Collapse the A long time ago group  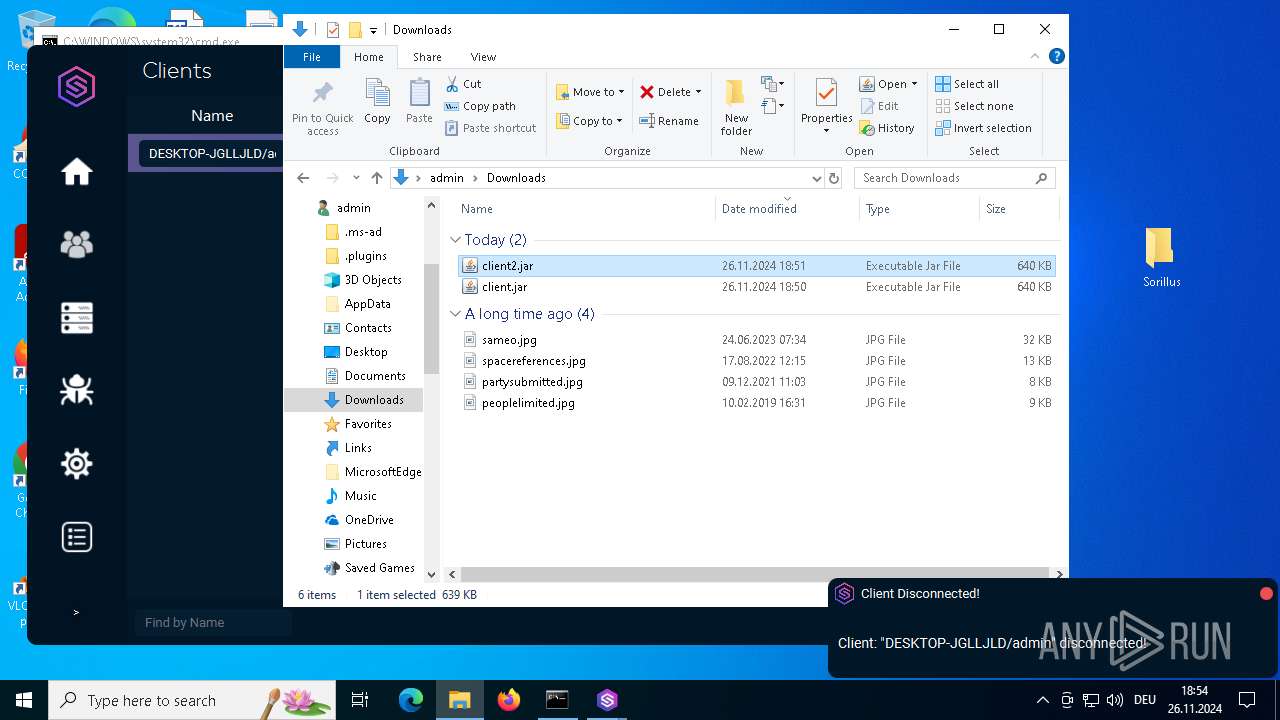click(x=455, y=314)
